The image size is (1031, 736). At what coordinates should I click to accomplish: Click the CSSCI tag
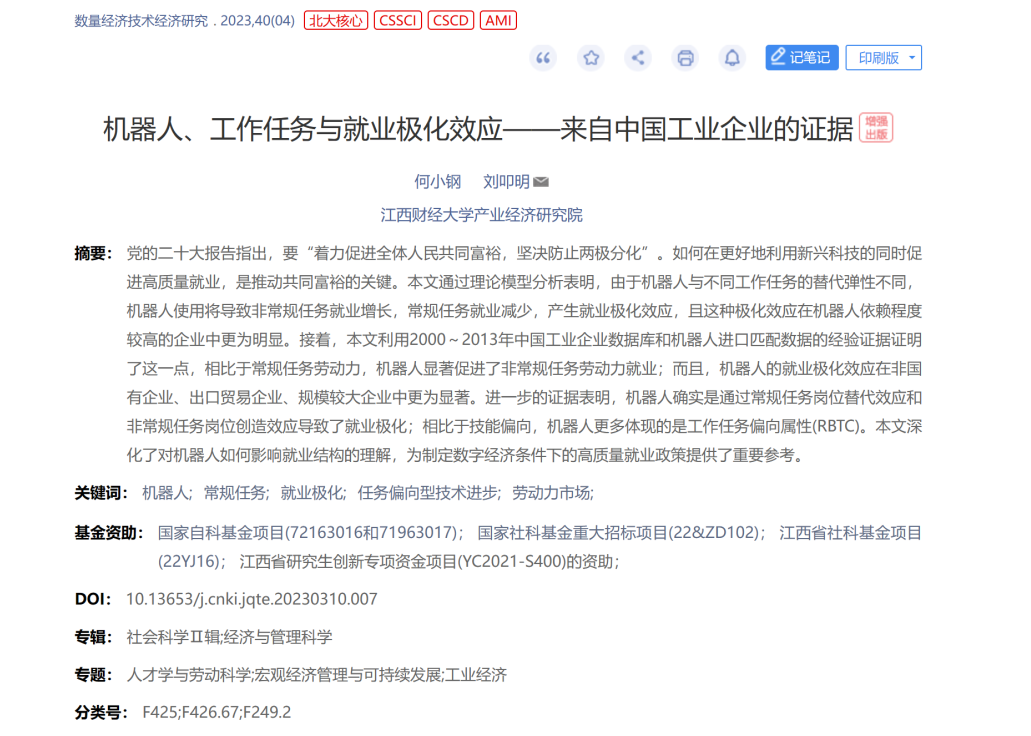(x=398, y=20)
